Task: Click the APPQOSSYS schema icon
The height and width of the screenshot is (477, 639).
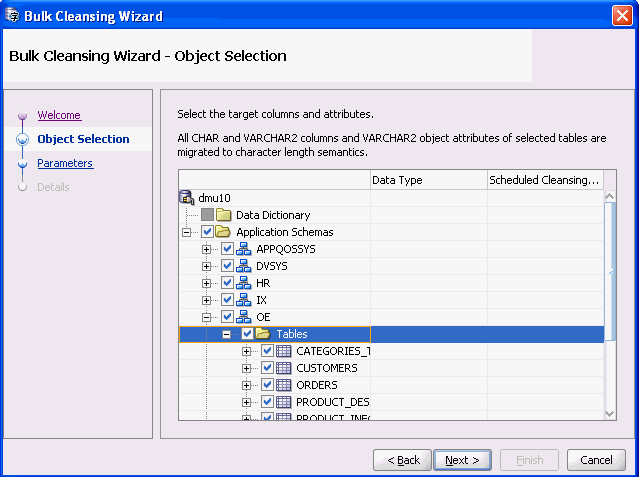Action: pos(244,249)
